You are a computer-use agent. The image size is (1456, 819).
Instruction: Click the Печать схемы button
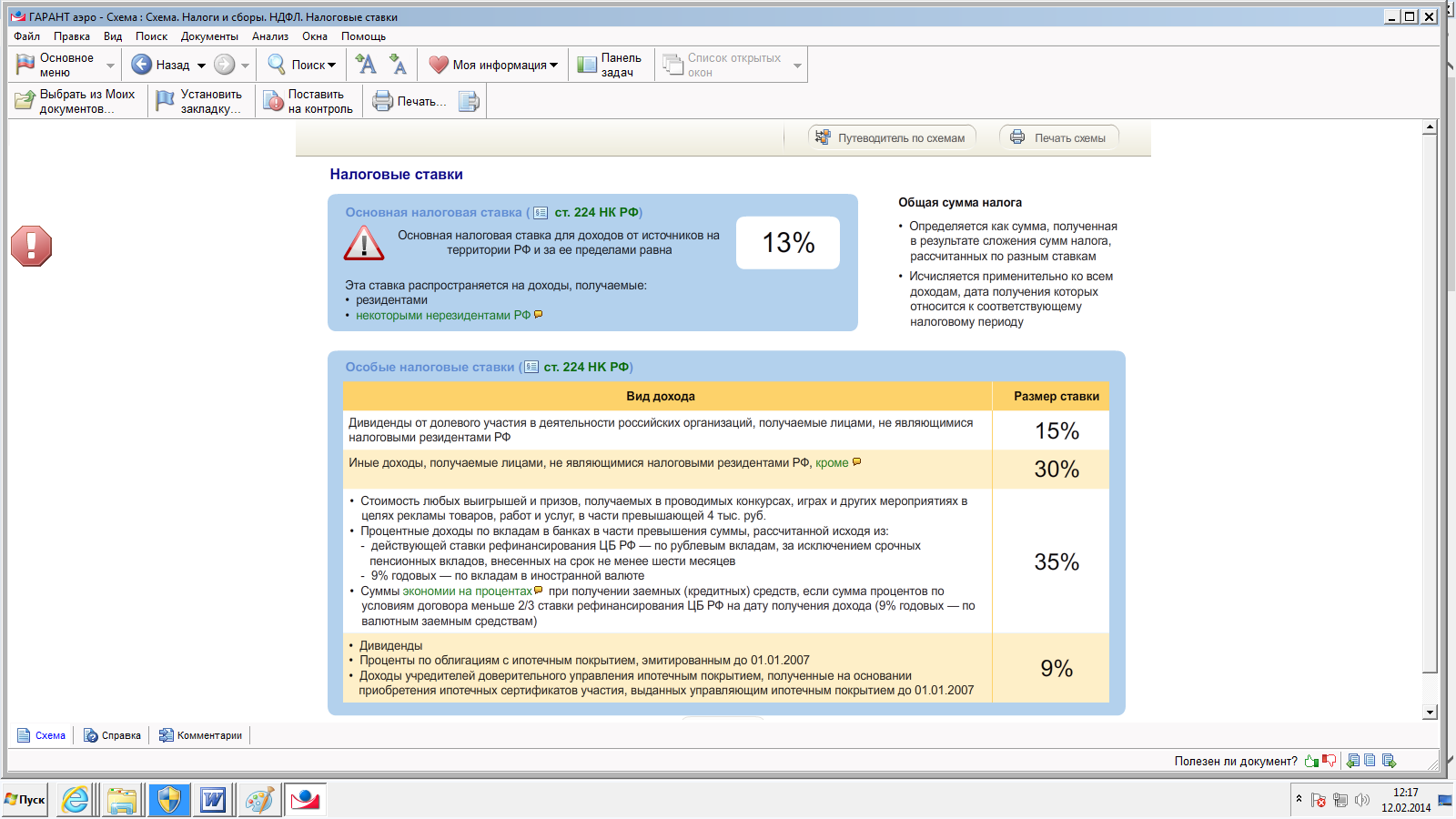pyautogui.click(x=1059, y=137)
